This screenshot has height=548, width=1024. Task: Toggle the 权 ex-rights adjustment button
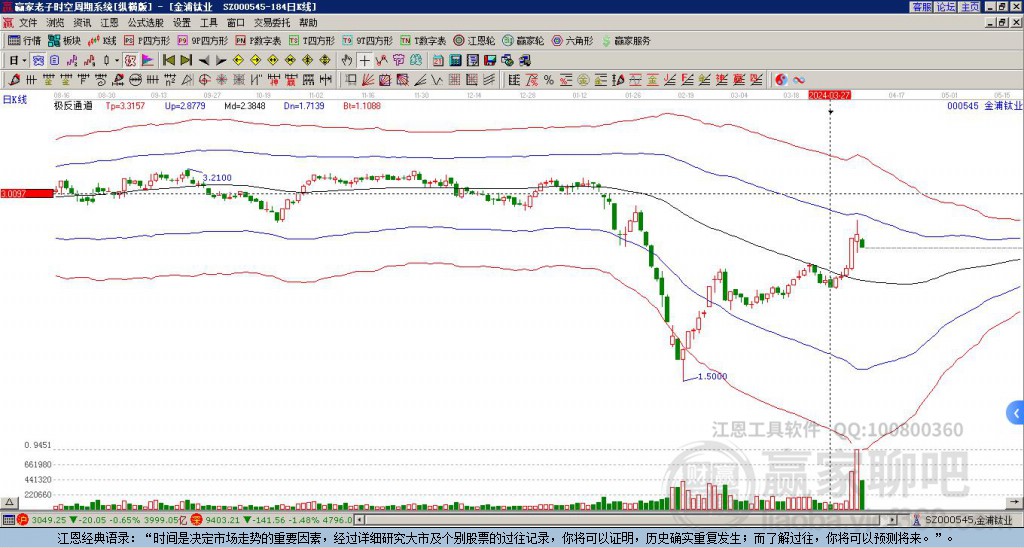(130, 61)
